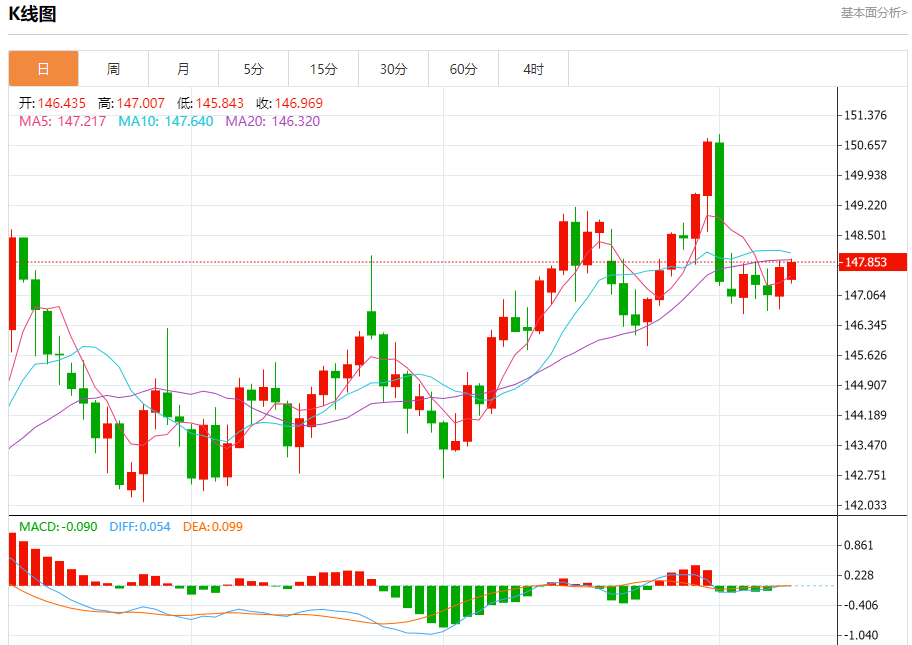Open the 5分 timeframe tab
Screen dimensions: 912x645
254,69
